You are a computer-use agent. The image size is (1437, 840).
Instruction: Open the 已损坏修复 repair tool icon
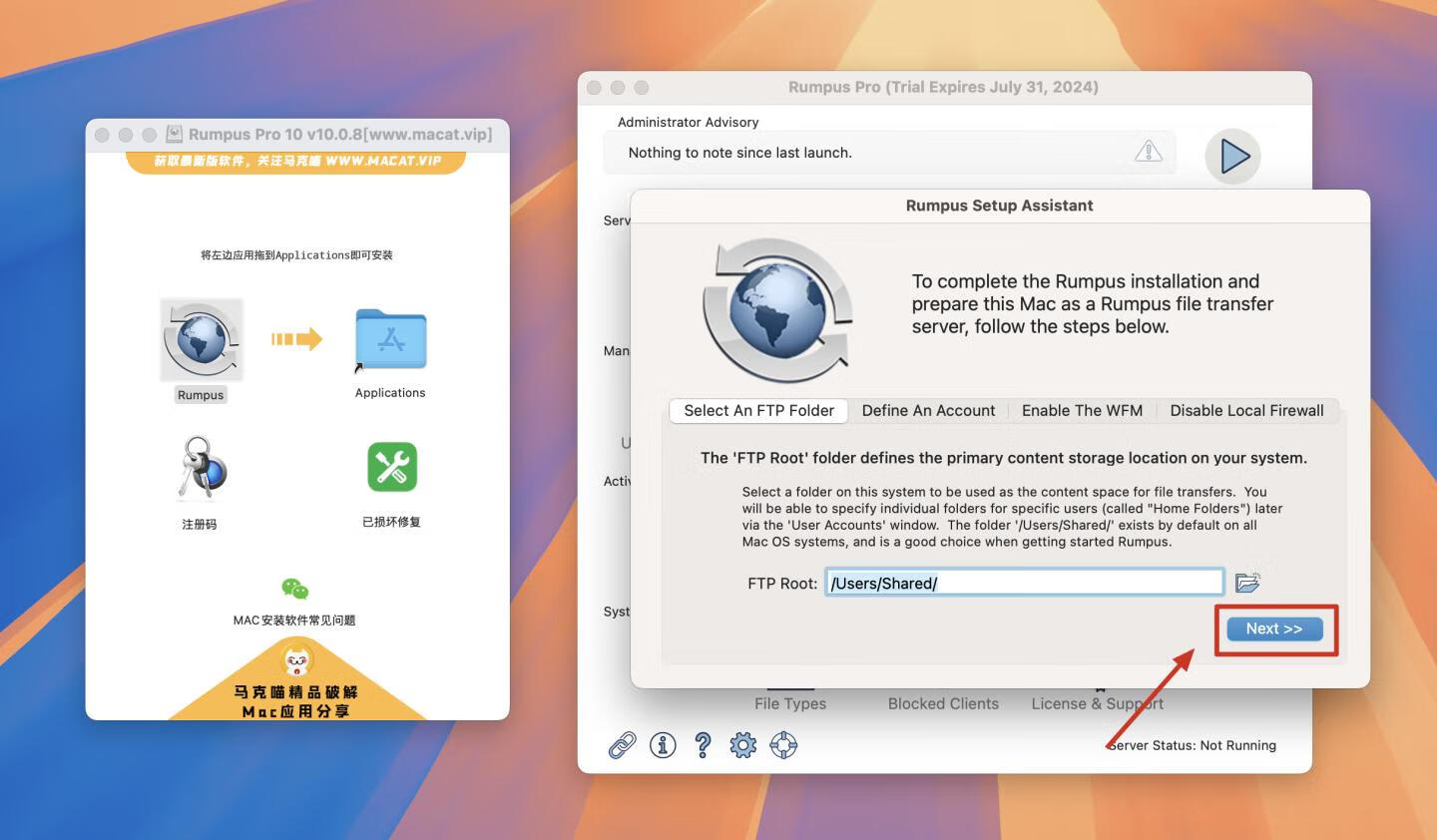[x=392, y=467]
